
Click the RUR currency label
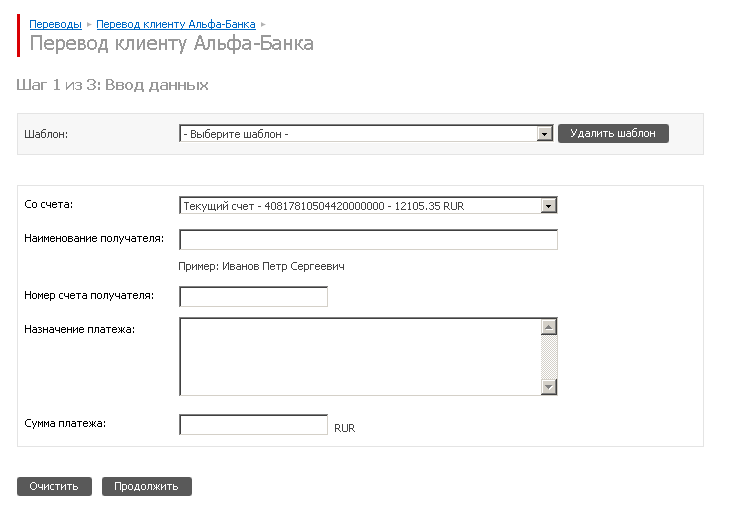pos(345,428)
